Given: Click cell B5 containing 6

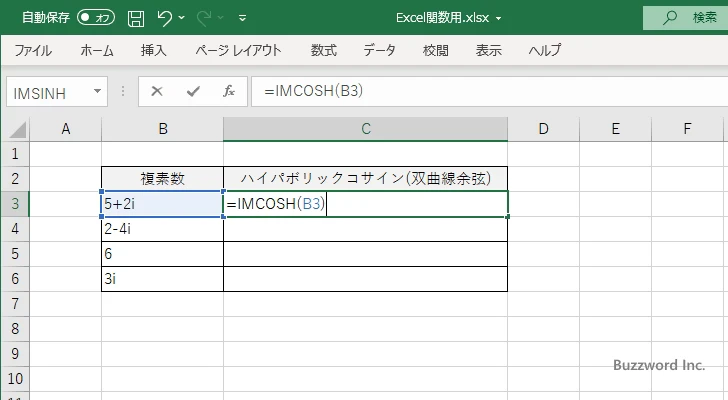Looking at the screenshot, I should pos(162,254).
